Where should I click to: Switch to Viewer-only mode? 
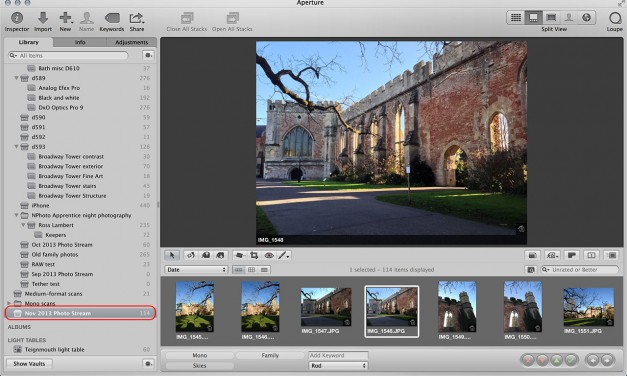[551, 17]
